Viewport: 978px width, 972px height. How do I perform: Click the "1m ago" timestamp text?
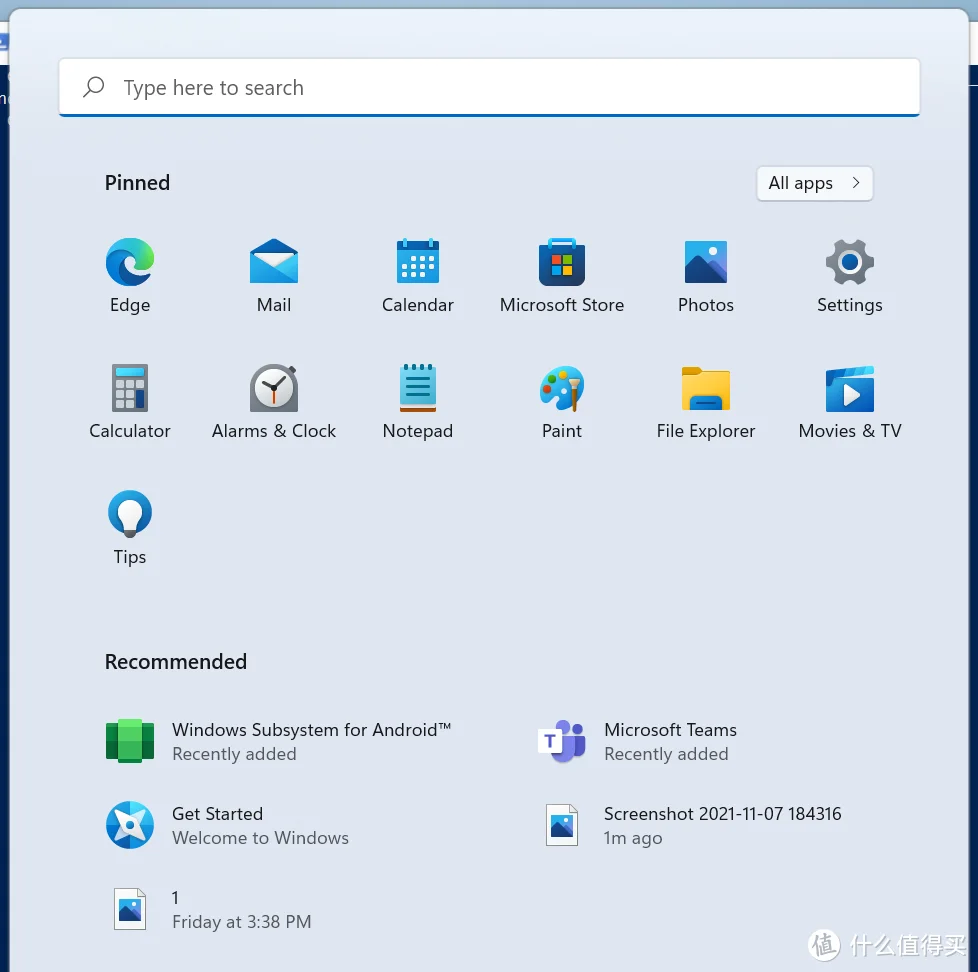(x=632, y=838)
